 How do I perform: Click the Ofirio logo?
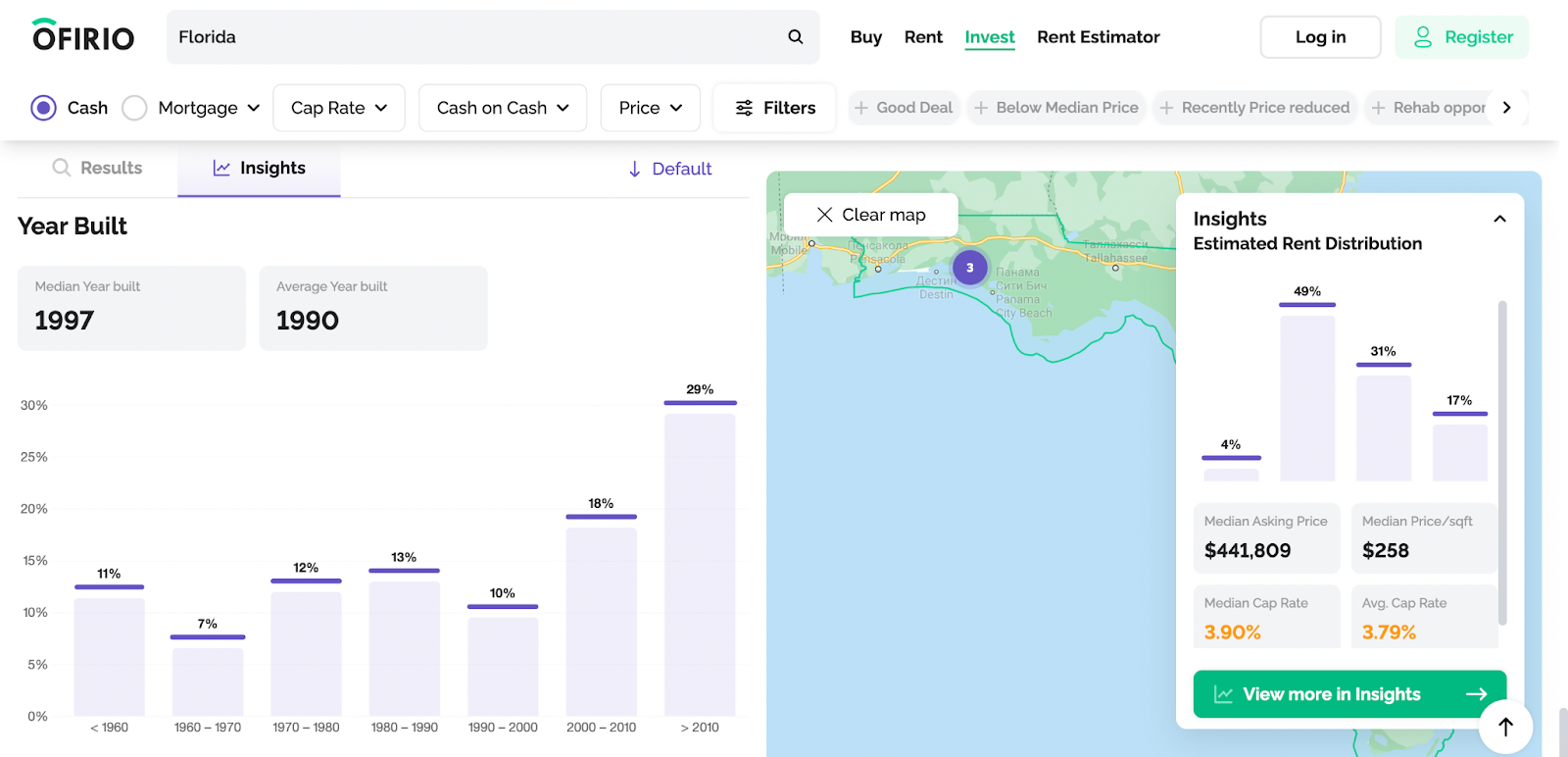point(83,36)
